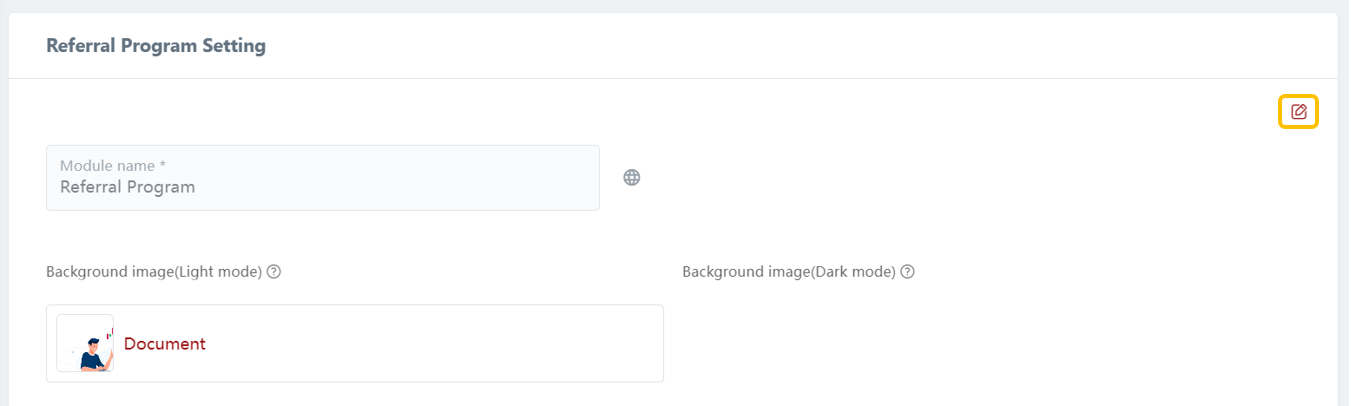This screenshot has width=1351, height=406.
Task: Click the yellow-highlighted edit button
Action: click(x=1298, y=112)
